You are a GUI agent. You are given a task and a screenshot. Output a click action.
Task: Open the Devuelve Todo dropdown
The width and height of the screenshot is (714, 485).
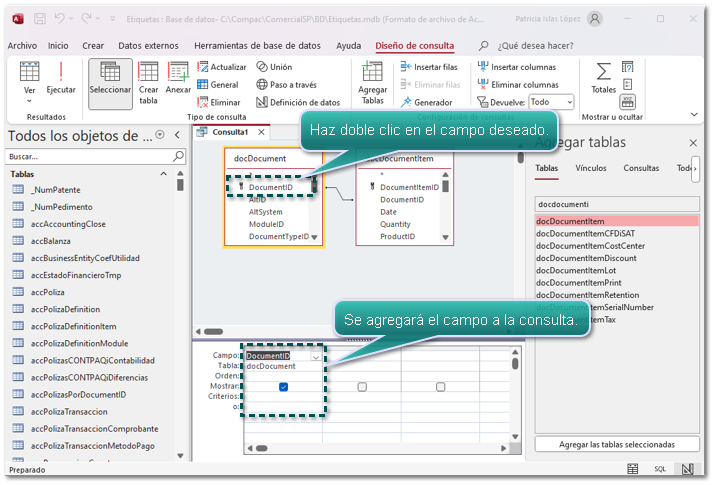pos(551,102)
